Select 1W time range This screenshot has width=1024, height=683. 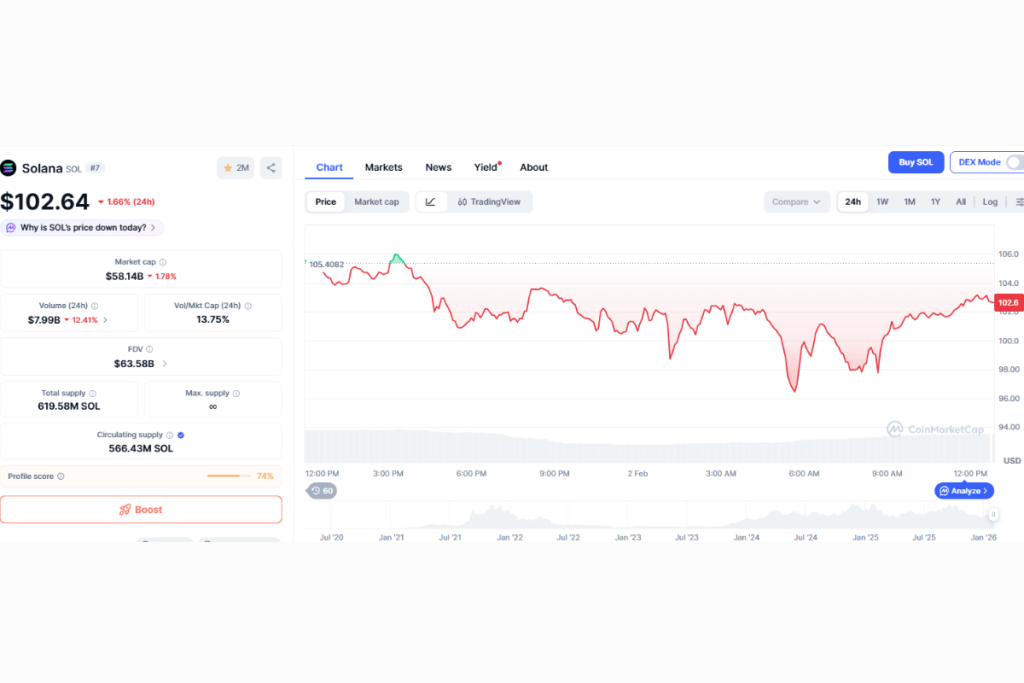pos(882,202)
